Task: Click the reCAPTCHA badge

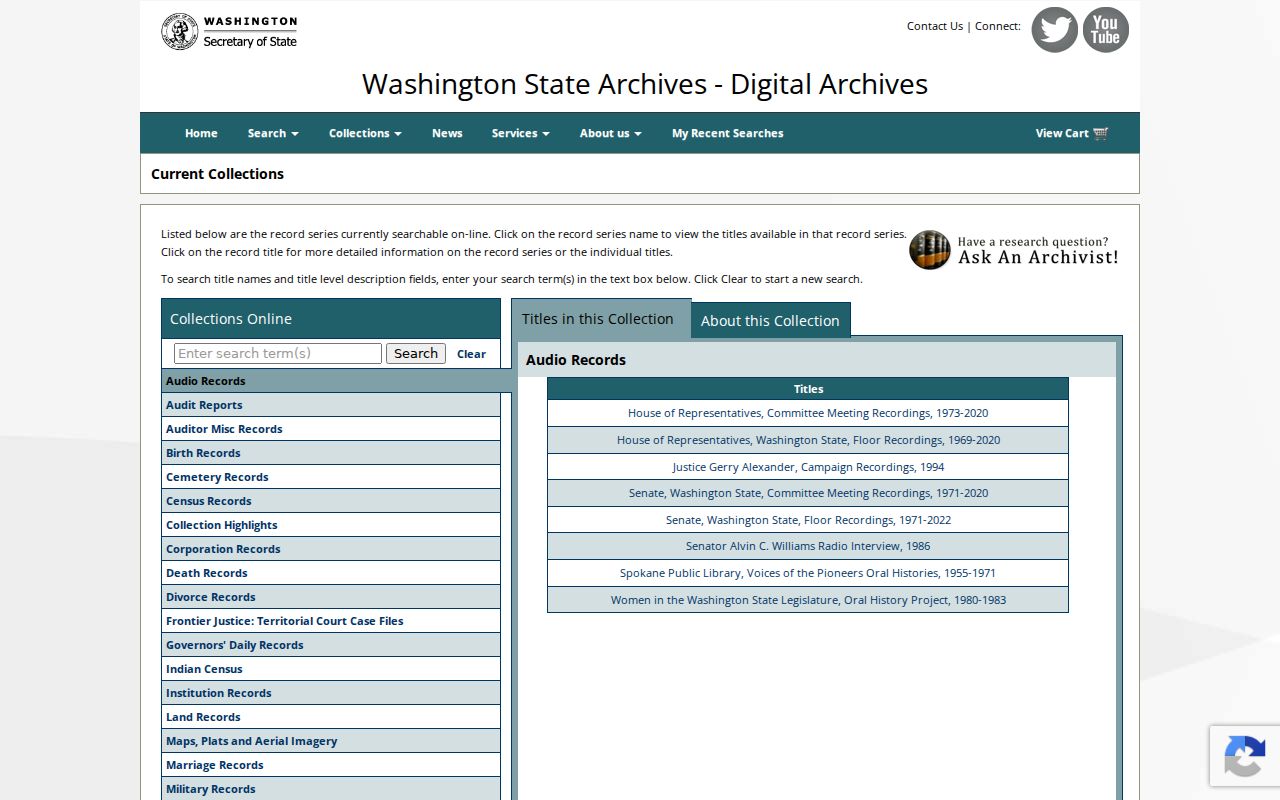Action: [1245, 755]
